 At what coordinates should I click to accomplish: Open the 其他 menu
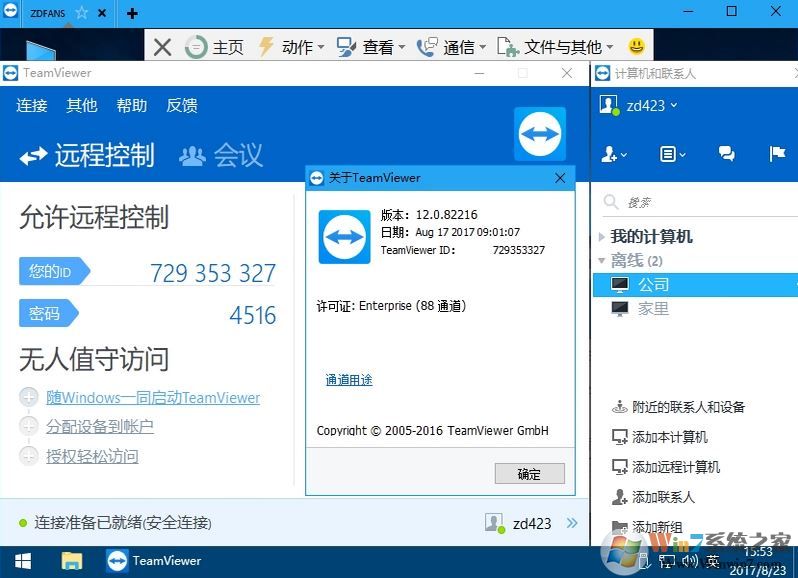tap(81, 105)
